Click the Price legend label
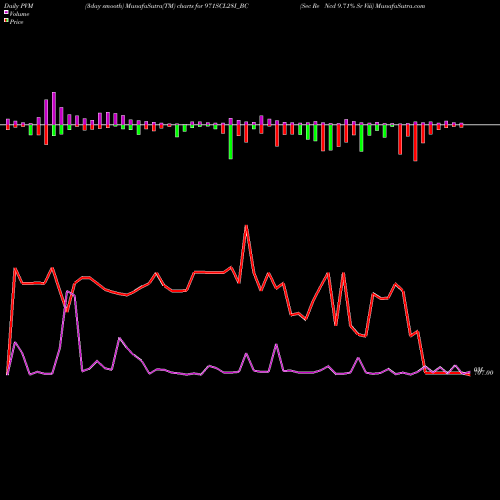This screenshot has width=500, height=500. (x=16, y=22)
